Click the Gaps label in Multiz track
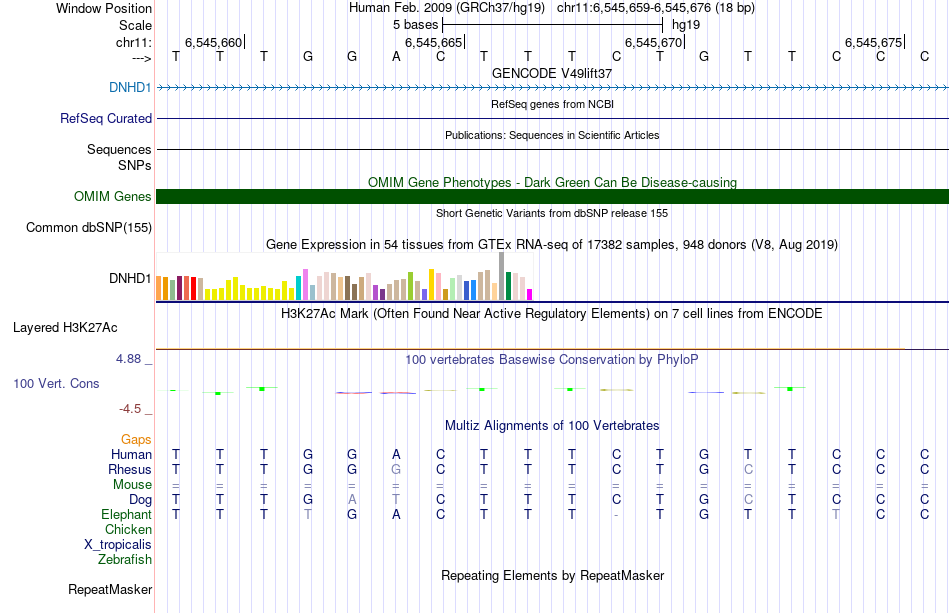Viewport: 950px width, 613px height. [x=136, y=440]
